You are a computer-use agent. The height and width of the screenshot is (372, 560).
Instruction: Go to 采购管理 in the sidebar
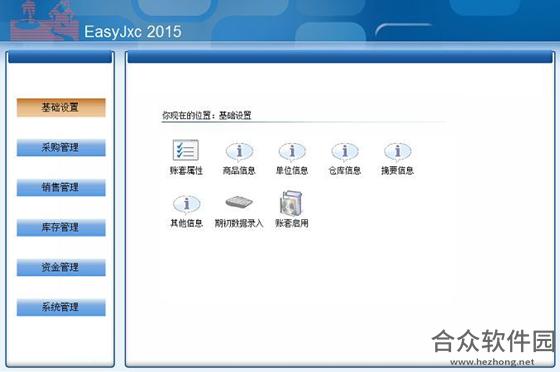pyautogui.click(x=61, y=147)
